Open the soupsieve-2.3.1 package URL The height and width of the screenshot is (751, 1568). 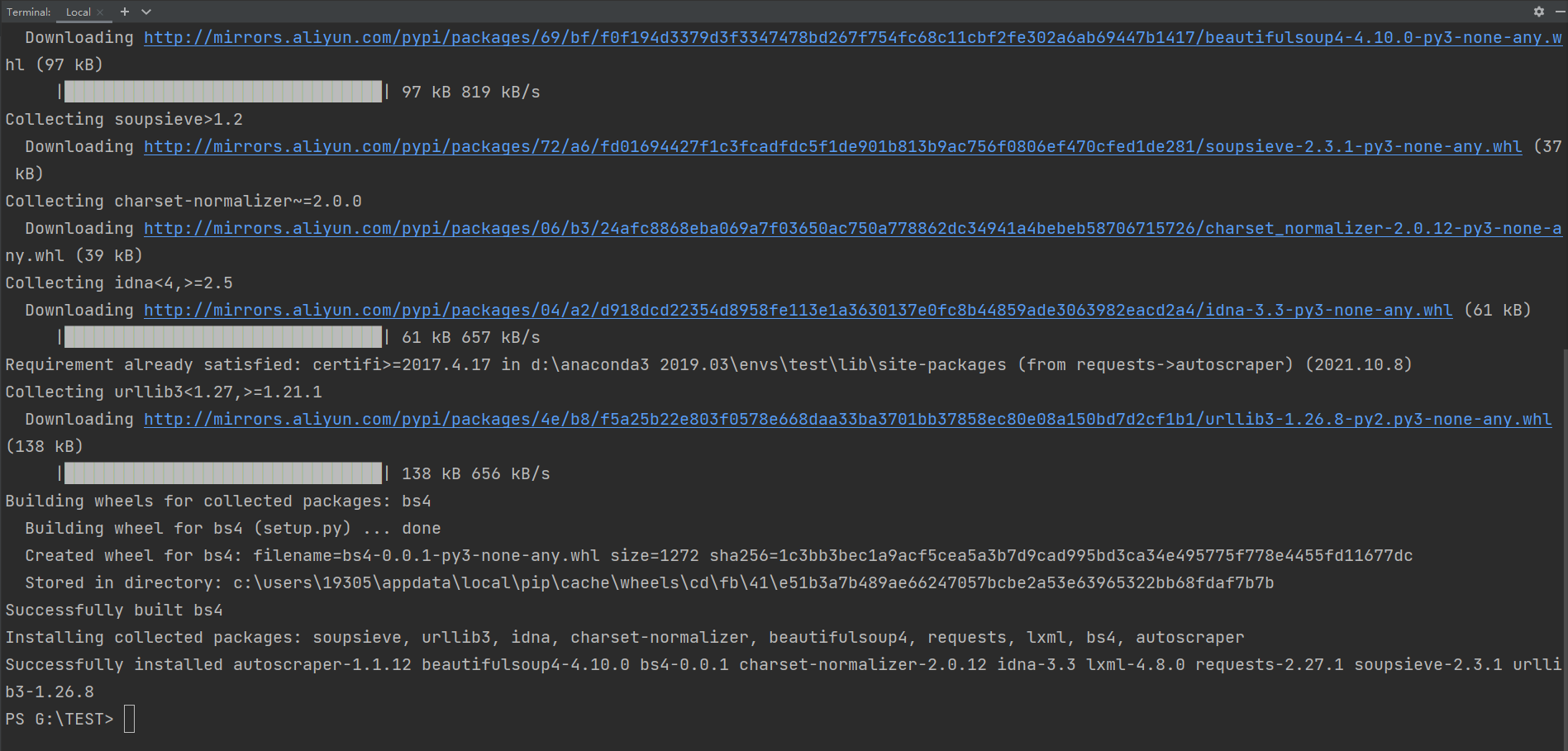pyautogui.click(x=827, y=146)
